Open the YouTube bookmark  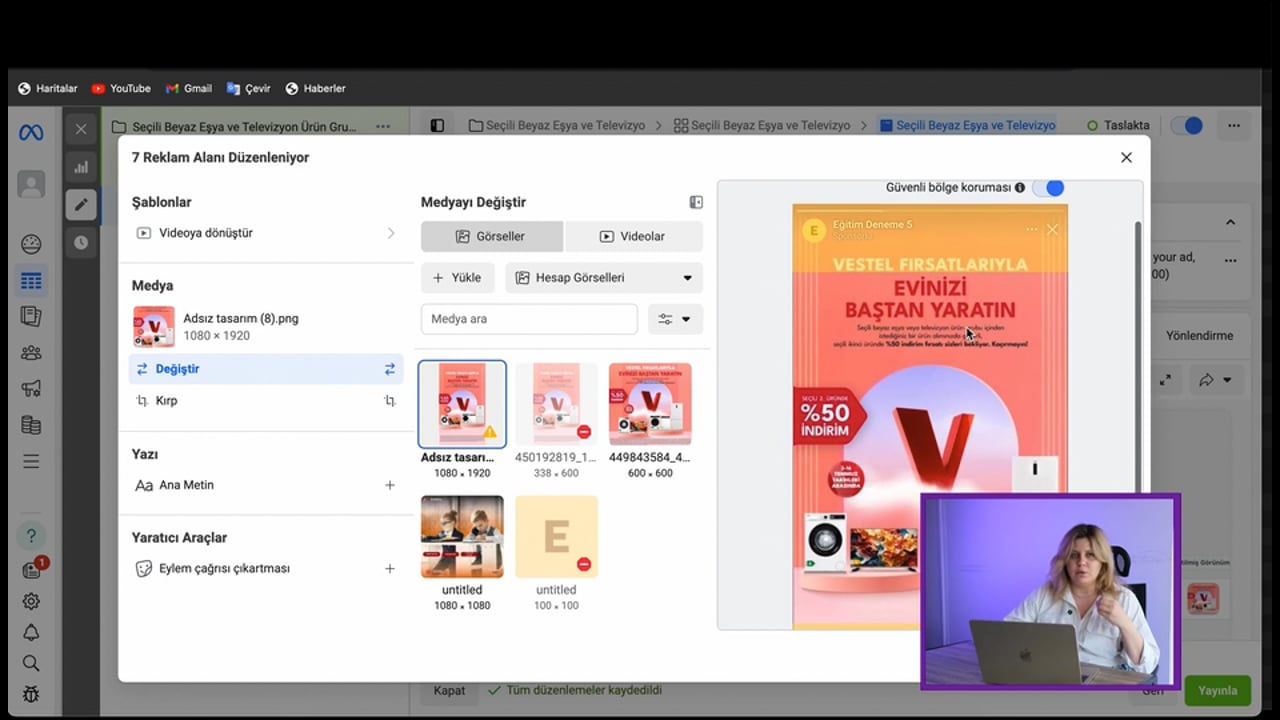pyautogui.click(x=121, y=88)
